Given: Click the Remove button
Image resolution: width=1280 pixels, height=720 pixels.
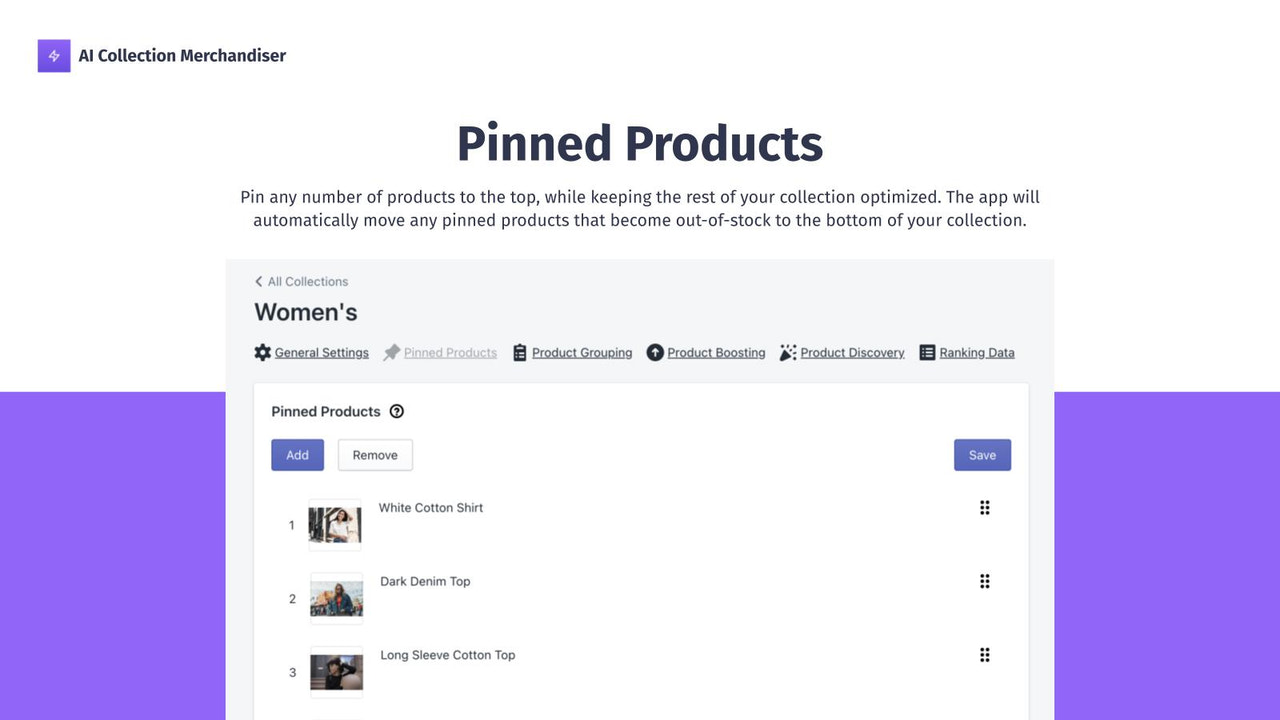Looking at the screenshot, I should tap(375, 454).
